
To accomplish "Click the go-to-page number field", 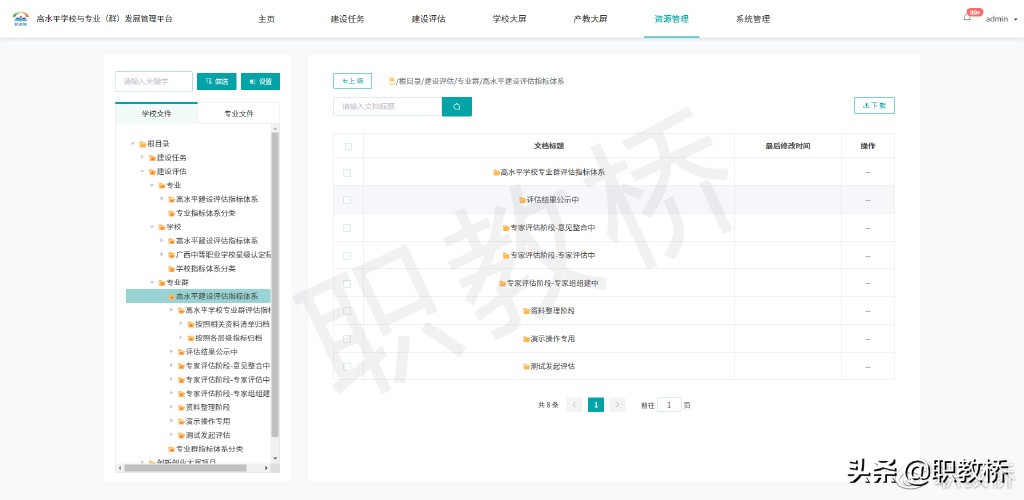I will [669, 405].
